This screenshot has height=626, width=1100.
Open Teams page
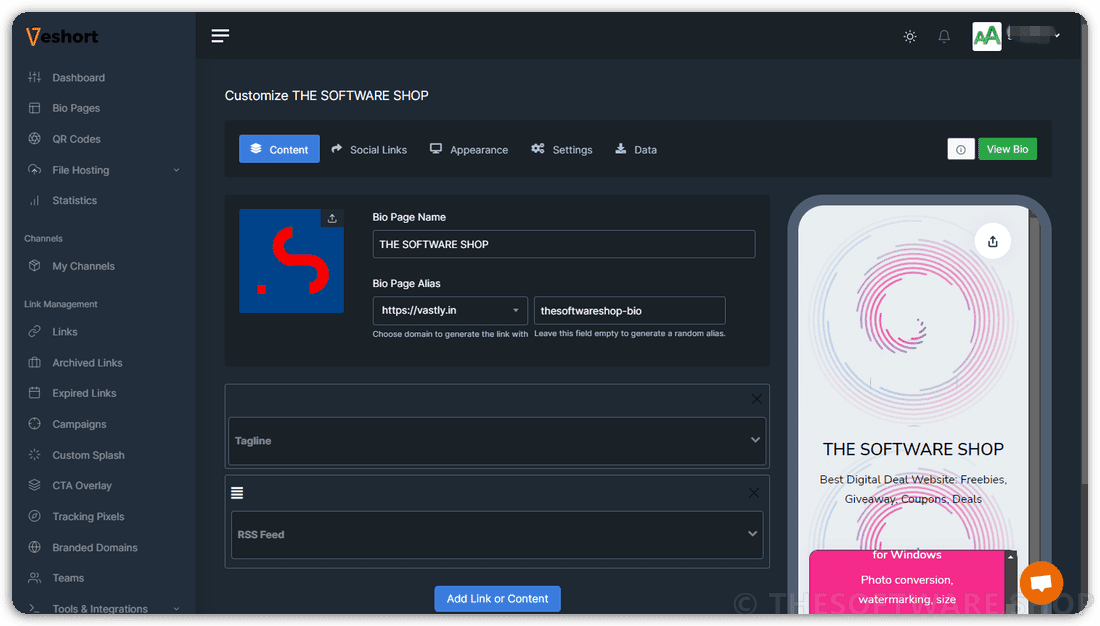click(x=68, y=578)
